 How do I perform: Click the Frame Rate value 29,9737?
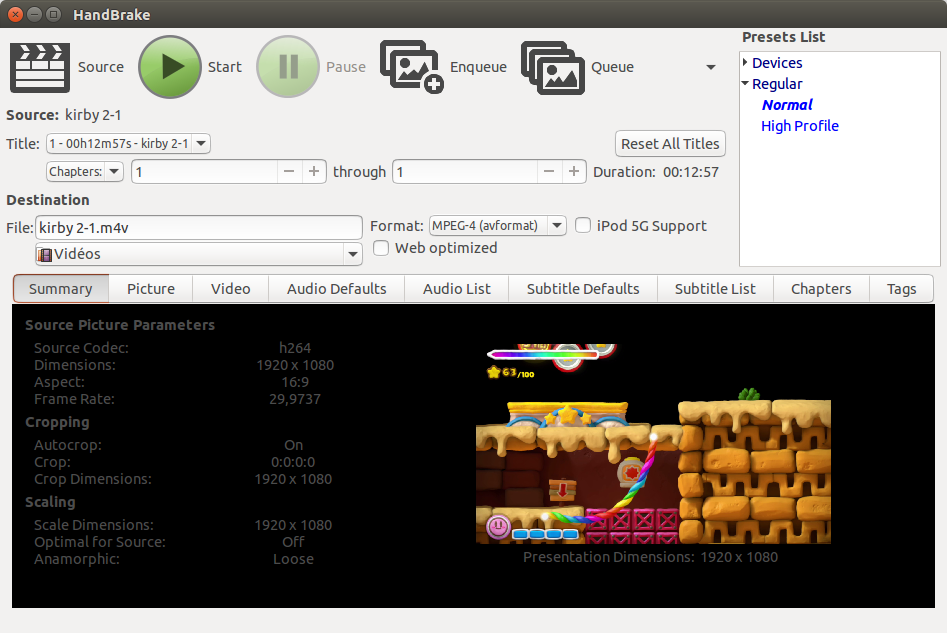click(295, 399)
